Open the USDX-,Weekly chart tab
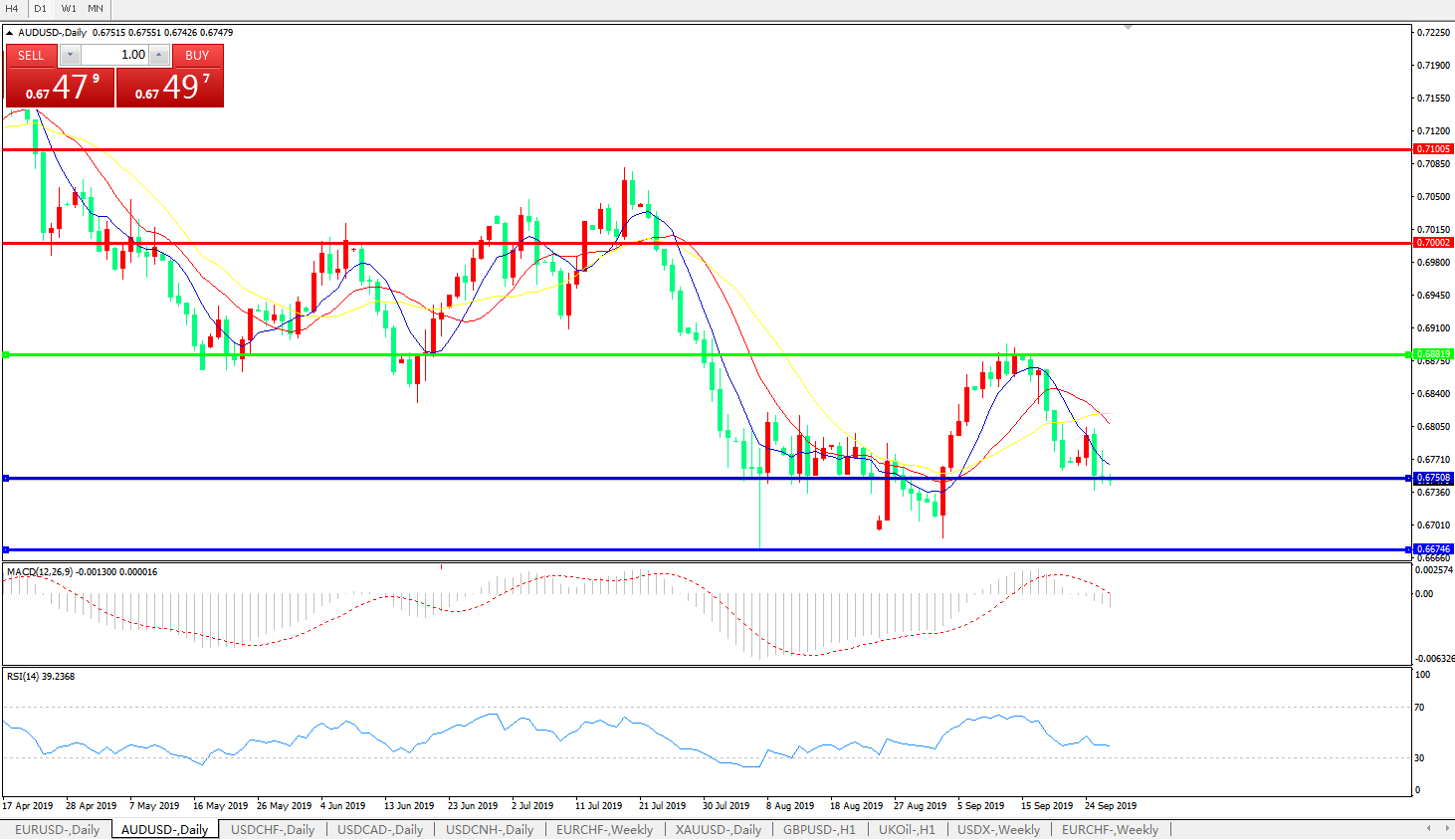 coord(998,829)
